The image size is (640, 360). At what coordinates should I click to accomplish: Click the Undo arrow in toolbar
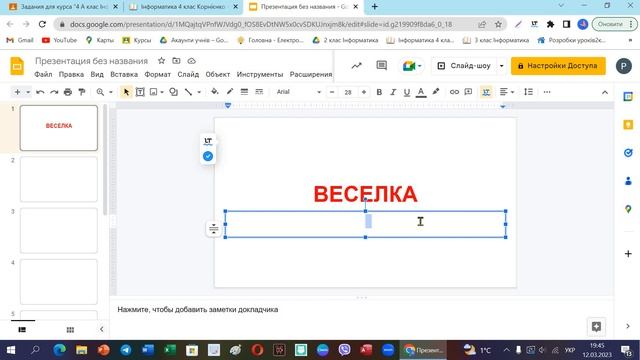coord(40,92)
